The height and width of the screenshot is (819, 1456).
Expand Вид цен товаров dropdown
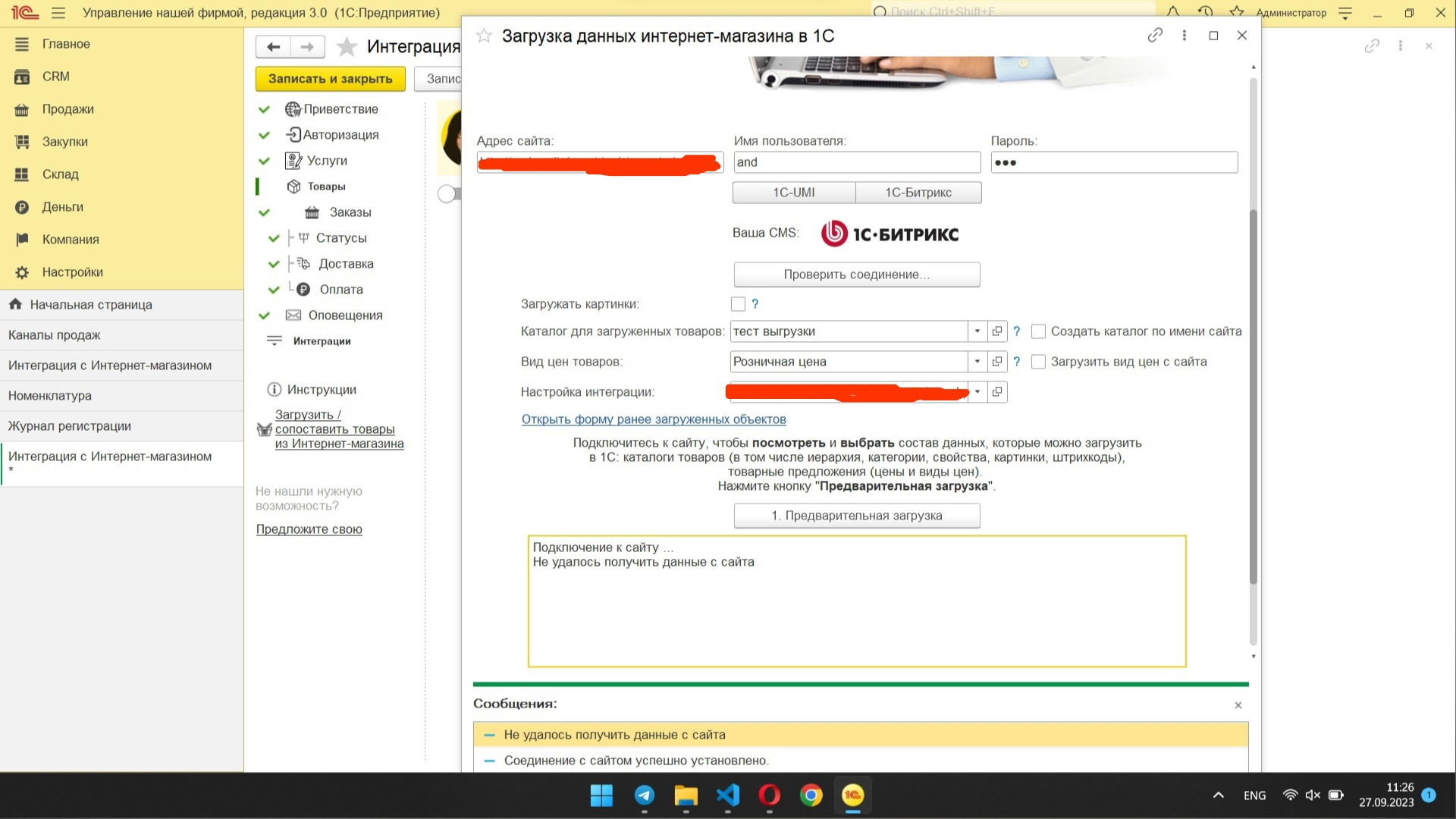[x=977, y=362]
